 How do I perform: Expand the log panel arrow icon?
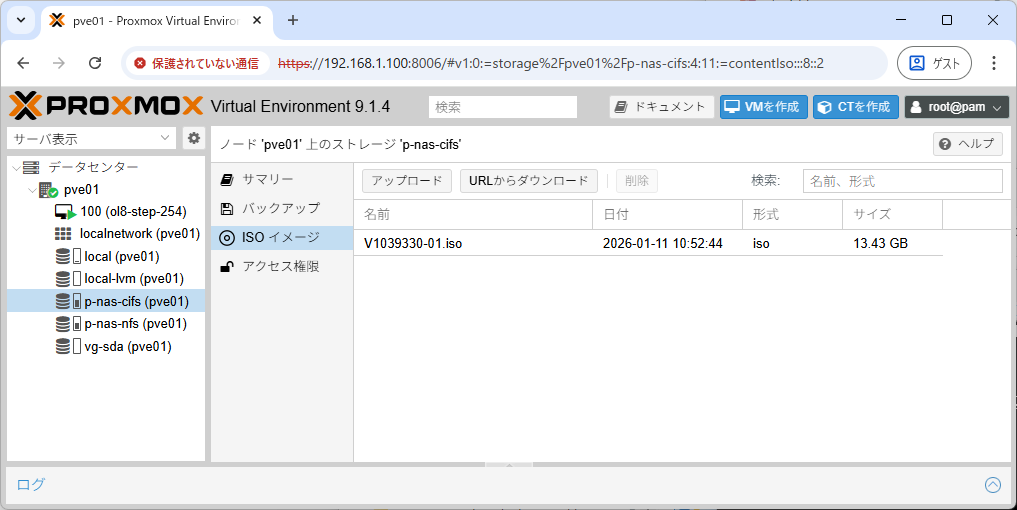click(x=992, y=485)
